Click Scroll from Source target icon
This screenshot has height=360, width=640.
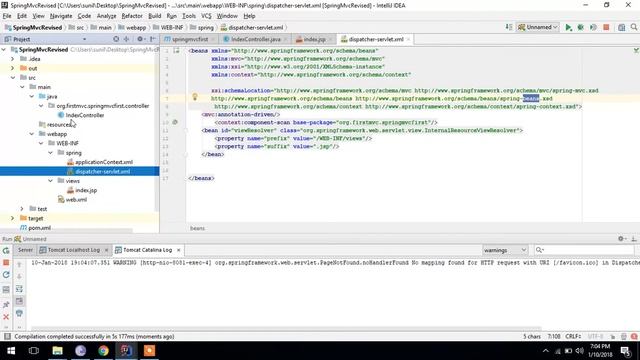point(116,39)
